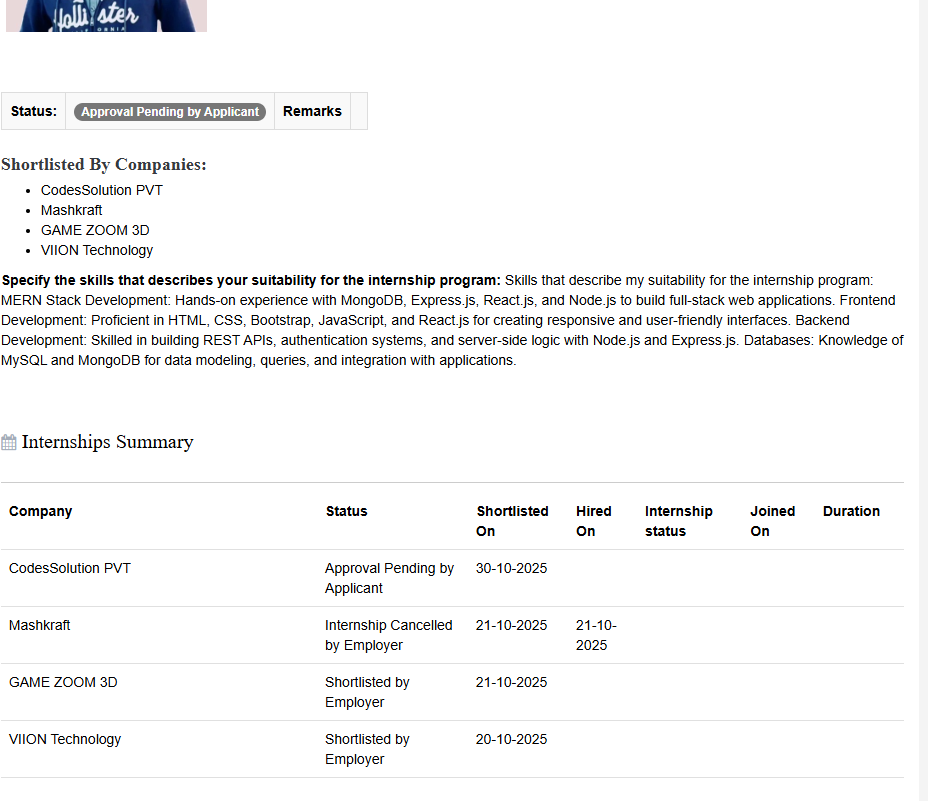This screenshot has width=928, height=801.
Task: Click the Joined On column header
Action: click(772, 521)
